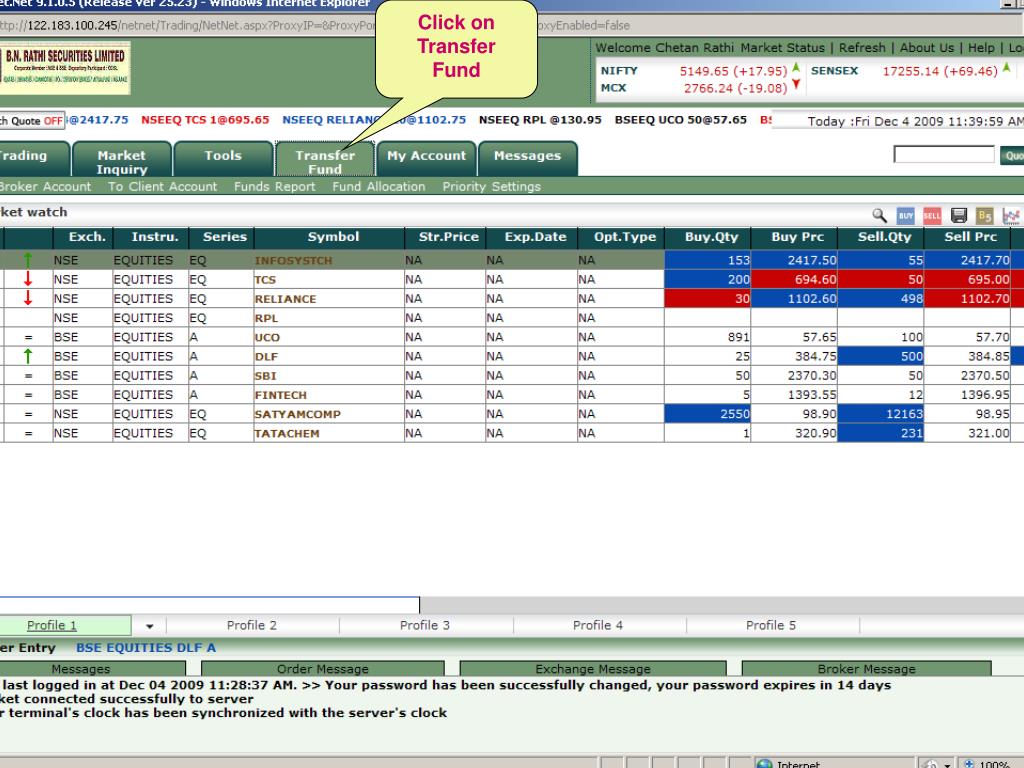The width and height of the screenshot is (1024, 768).
Task: Click the red down arrow on the RELIANCE row
Action: coord(28,298)
